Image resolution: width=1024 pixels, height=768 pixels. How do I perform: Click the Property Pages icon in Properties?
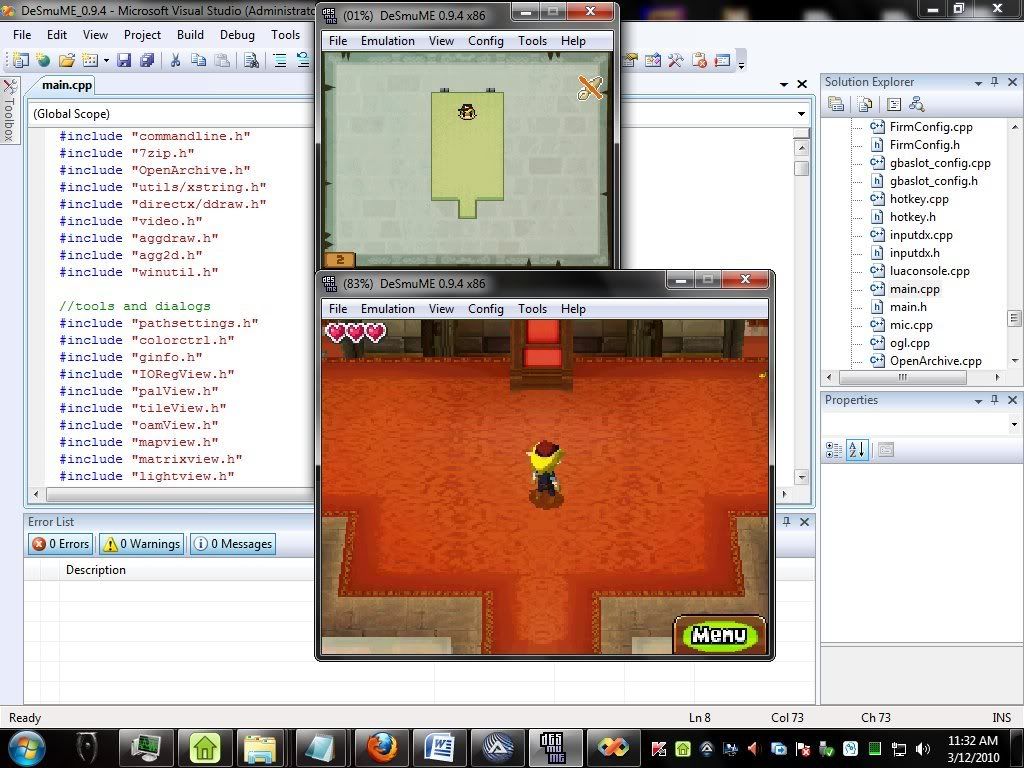(x=886, y=450)
